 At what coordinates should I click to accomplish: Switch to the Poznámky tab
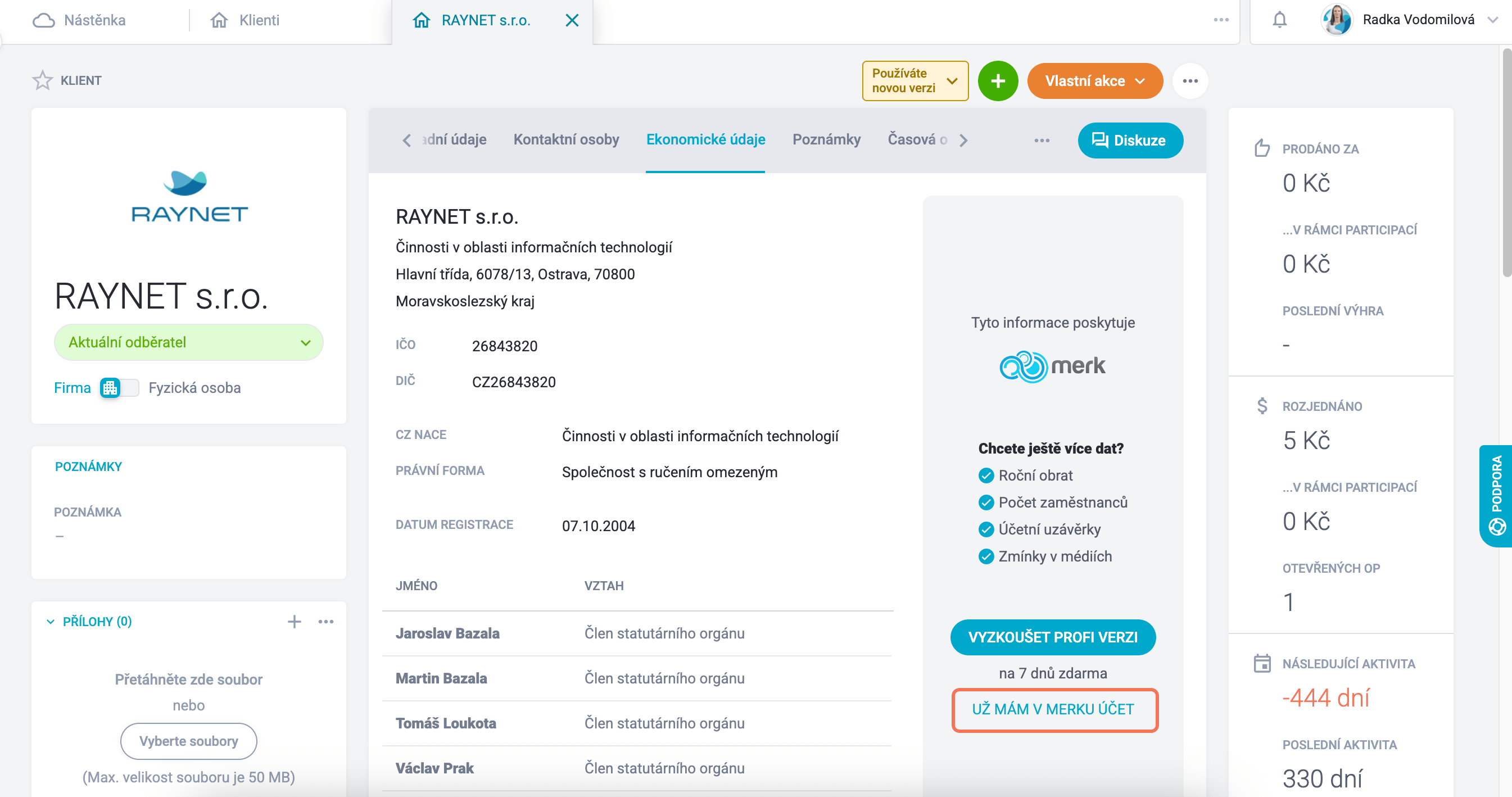coord(826,140)
